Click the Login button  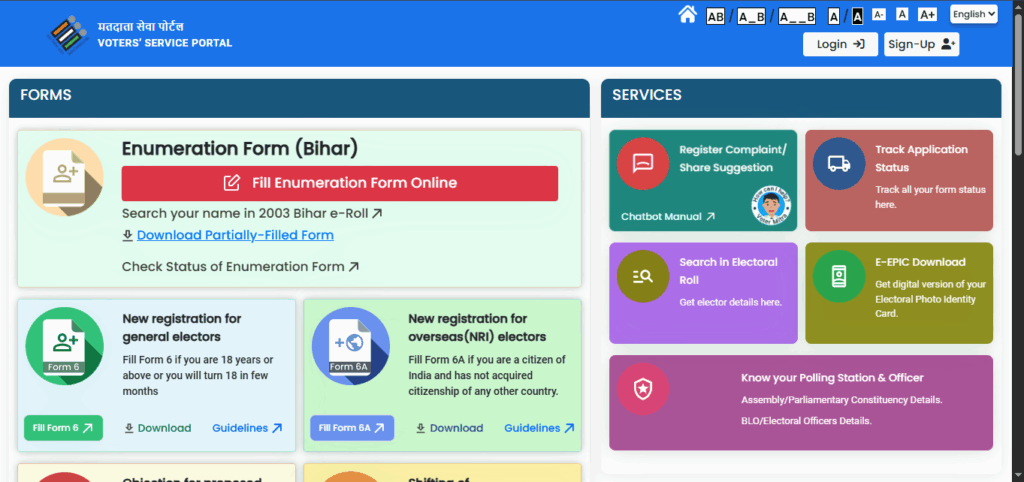[x=840, y=44]
